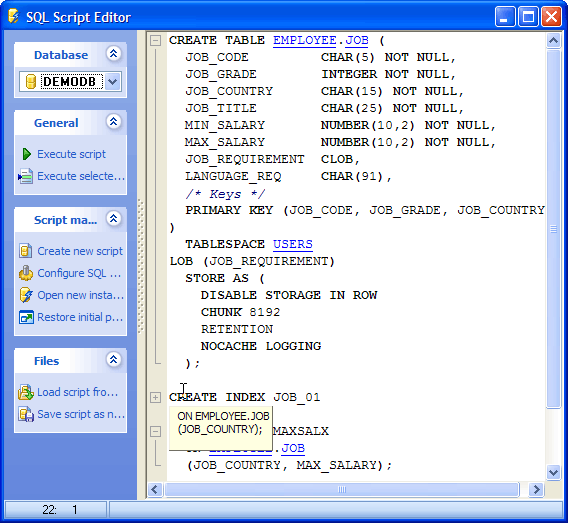
Task: Click the CHUNK 8192 line
Action: coord(241,312)
